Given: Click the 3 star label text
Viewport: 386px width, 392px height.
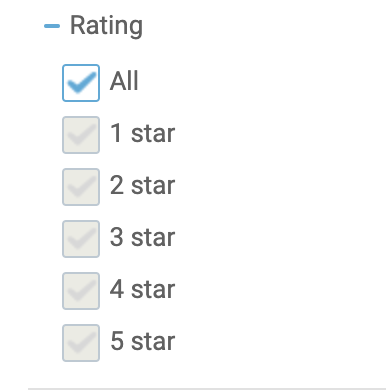Looking at the screenshot, I should (143, 237).
